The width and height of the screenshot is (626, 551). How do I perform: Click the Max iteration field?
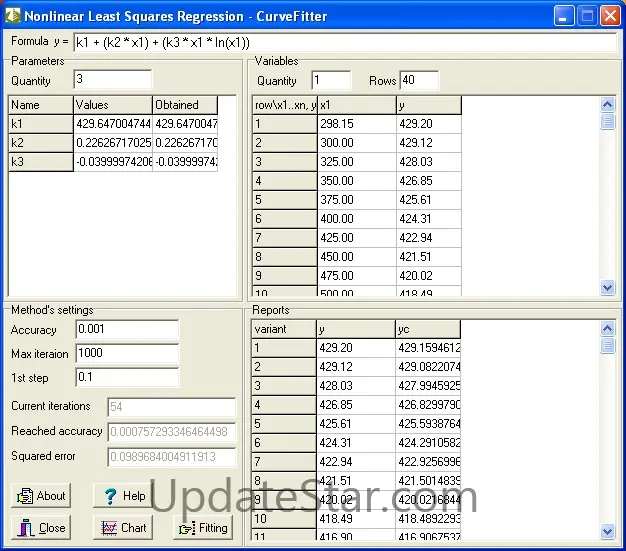tap(126, 353)
